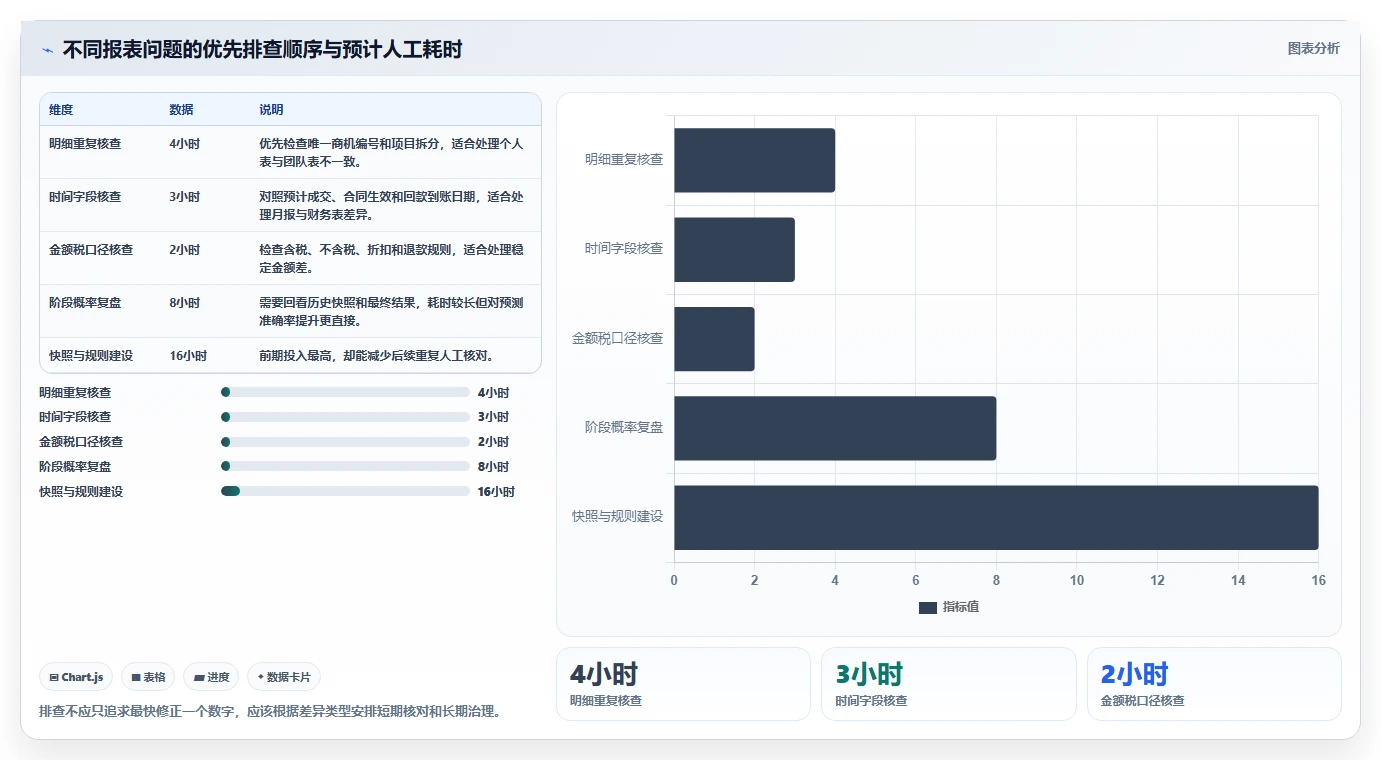Click the 阶段概率复盘 progress bar
1381x760 pixels.
(345, 466)
